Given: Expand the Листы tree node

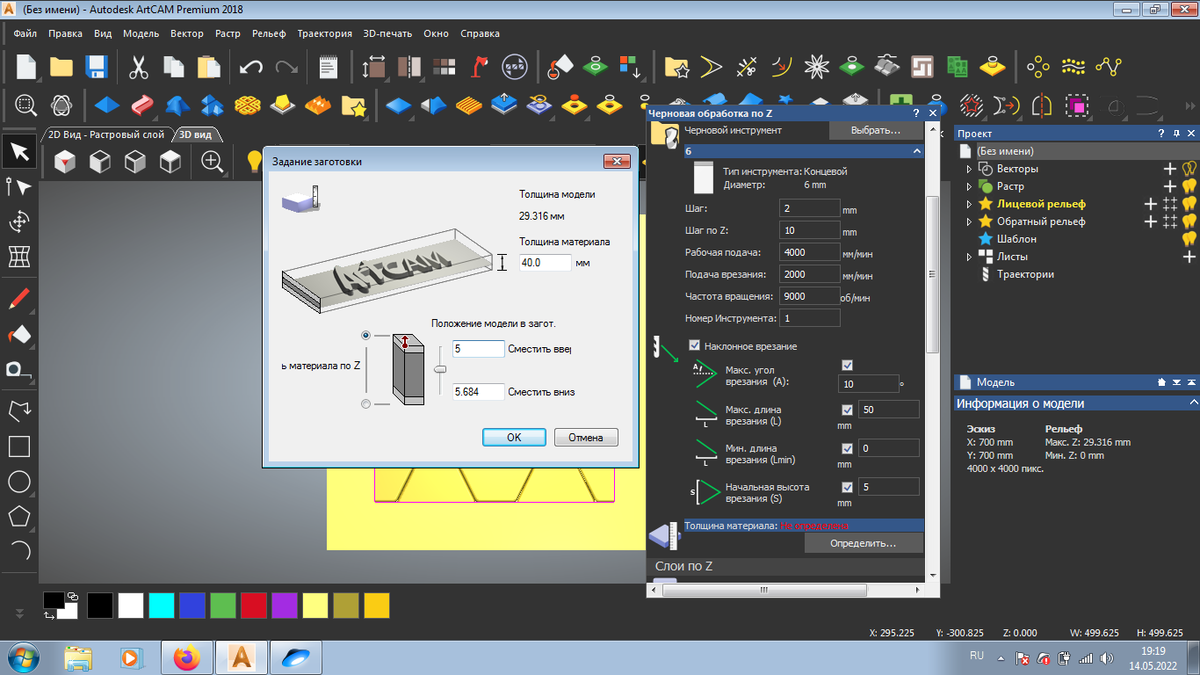Looking at the screenshot, I should click(968, 256).
